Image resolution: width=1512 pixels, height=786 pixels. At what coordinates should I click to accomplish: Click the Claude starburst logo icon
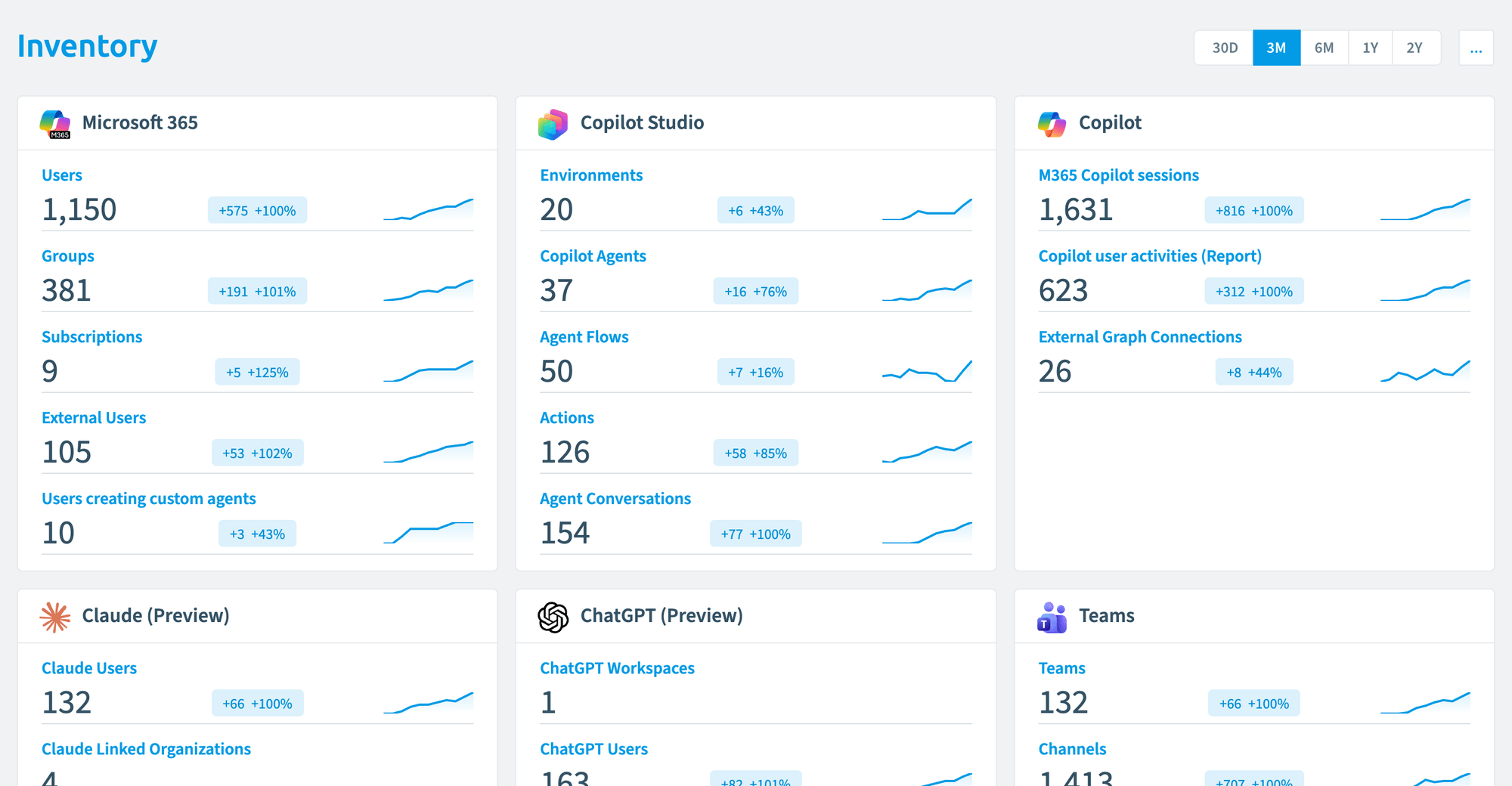click(x=55, y=617)
